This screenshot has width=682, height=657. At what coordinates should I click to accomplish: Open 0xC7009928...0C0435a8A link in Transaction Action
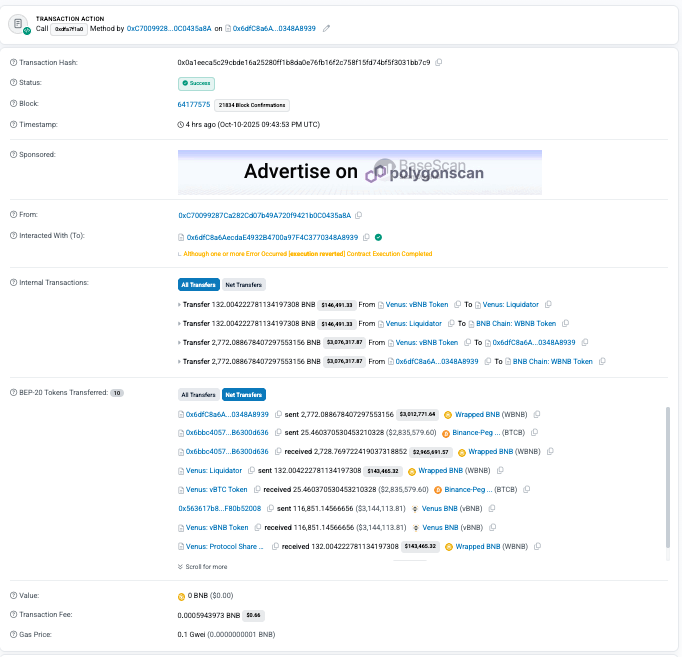tap(169, 29)
